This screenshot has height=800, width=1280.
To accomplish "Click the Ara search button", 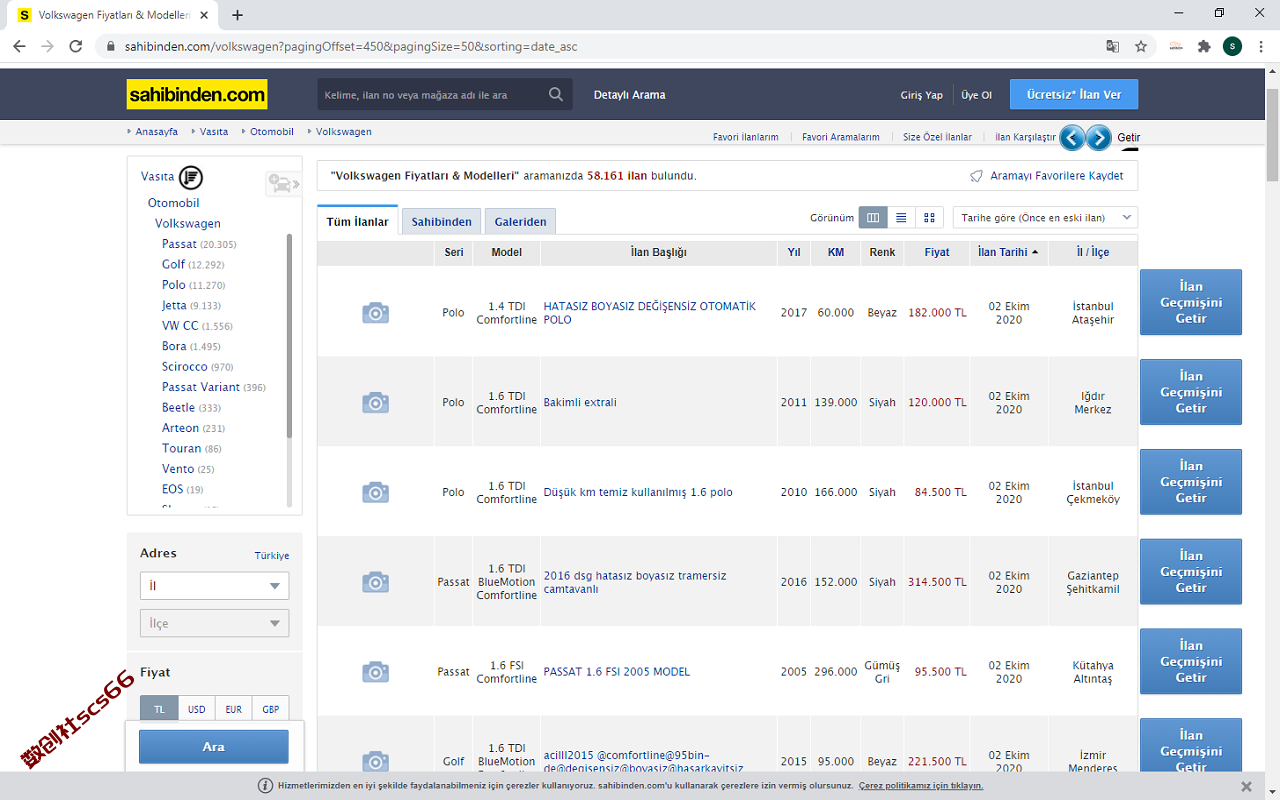I will (x=214, y=747).
